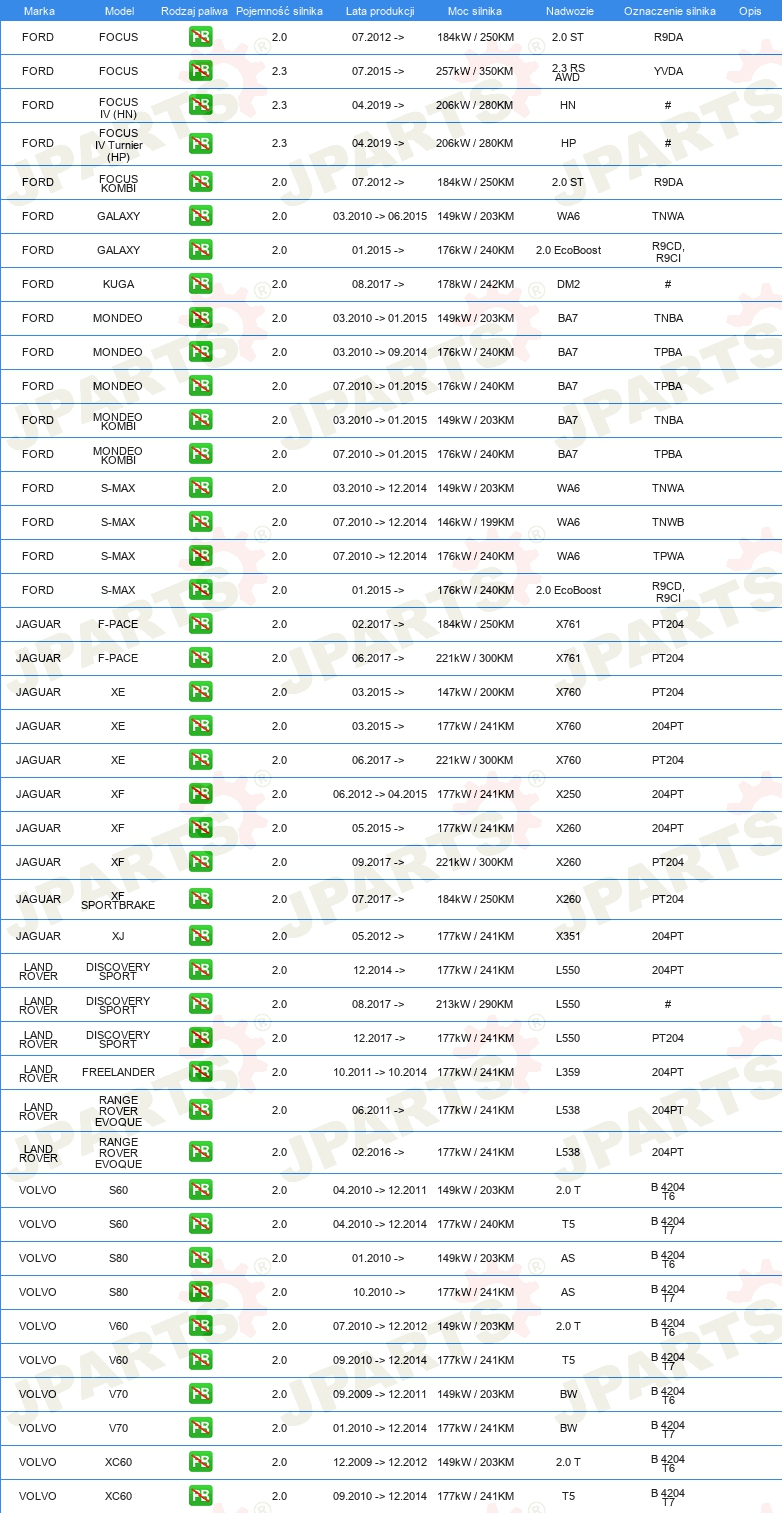Select the fuel icon in the Ford Kuga row

tap(200, 284)
